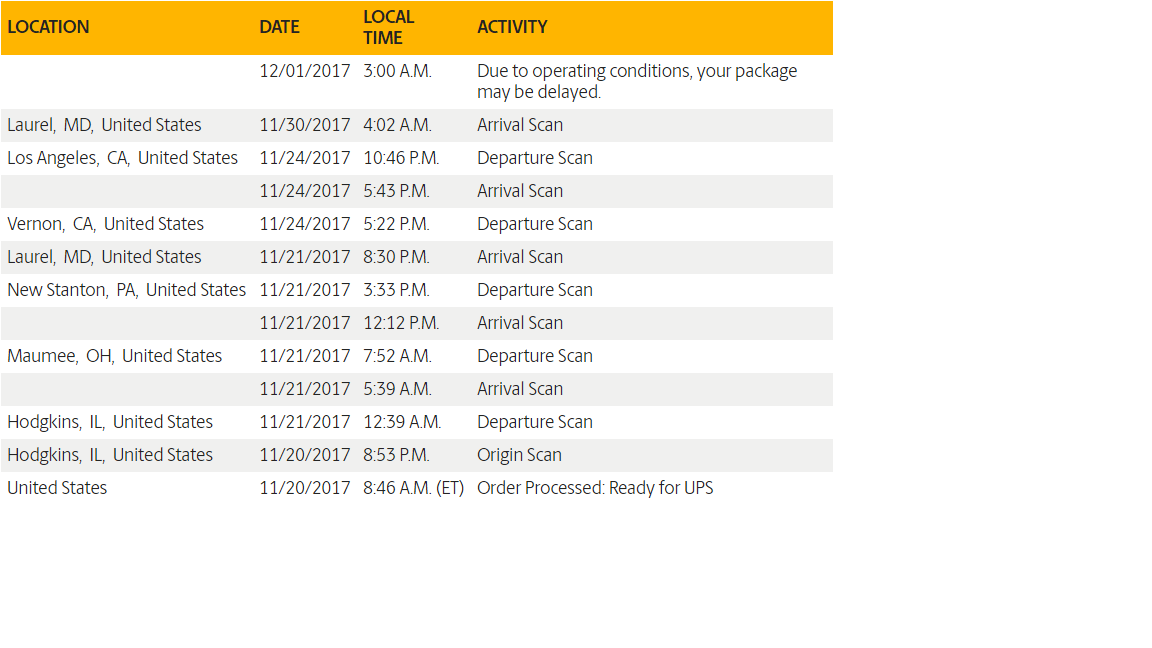Click the 12:12 P.M. time cell

(401, 323)
